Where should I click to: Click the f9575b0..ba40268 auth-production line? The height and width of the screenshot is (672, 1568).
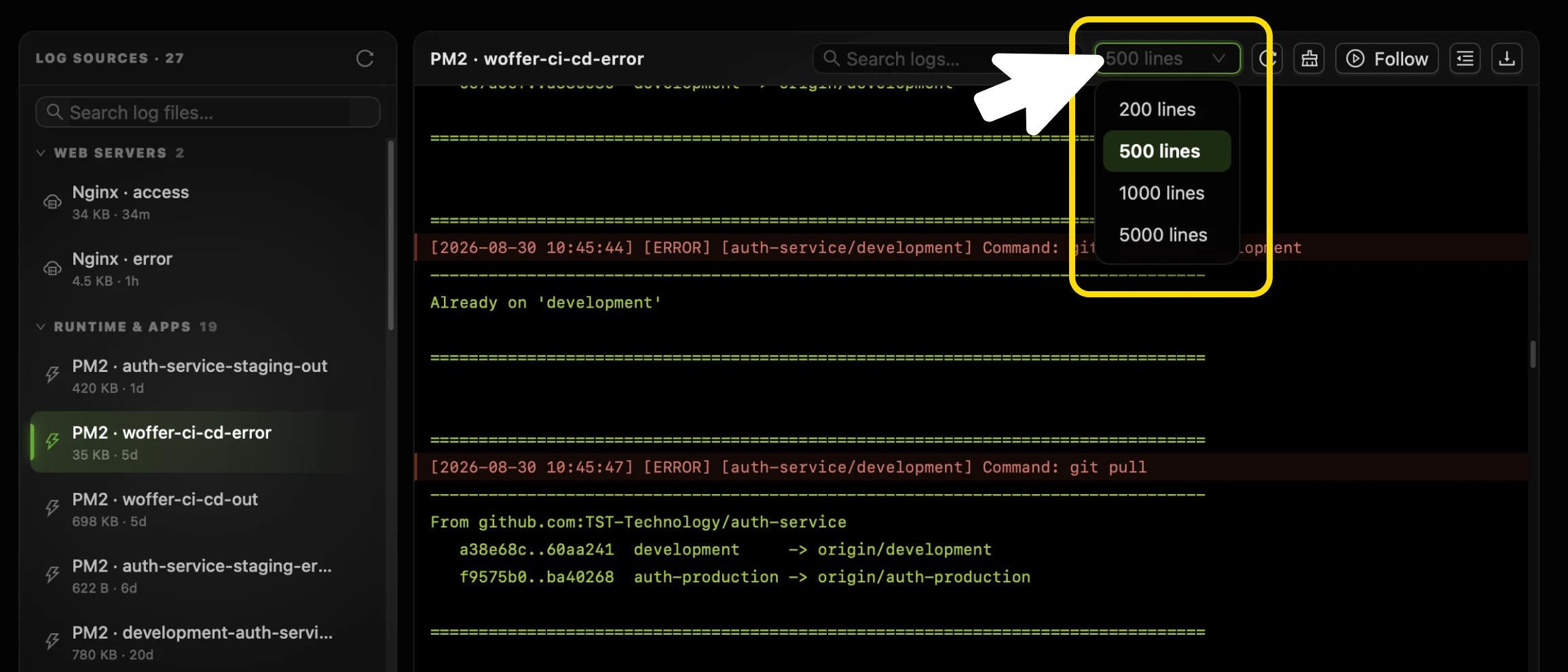[745, 577]
